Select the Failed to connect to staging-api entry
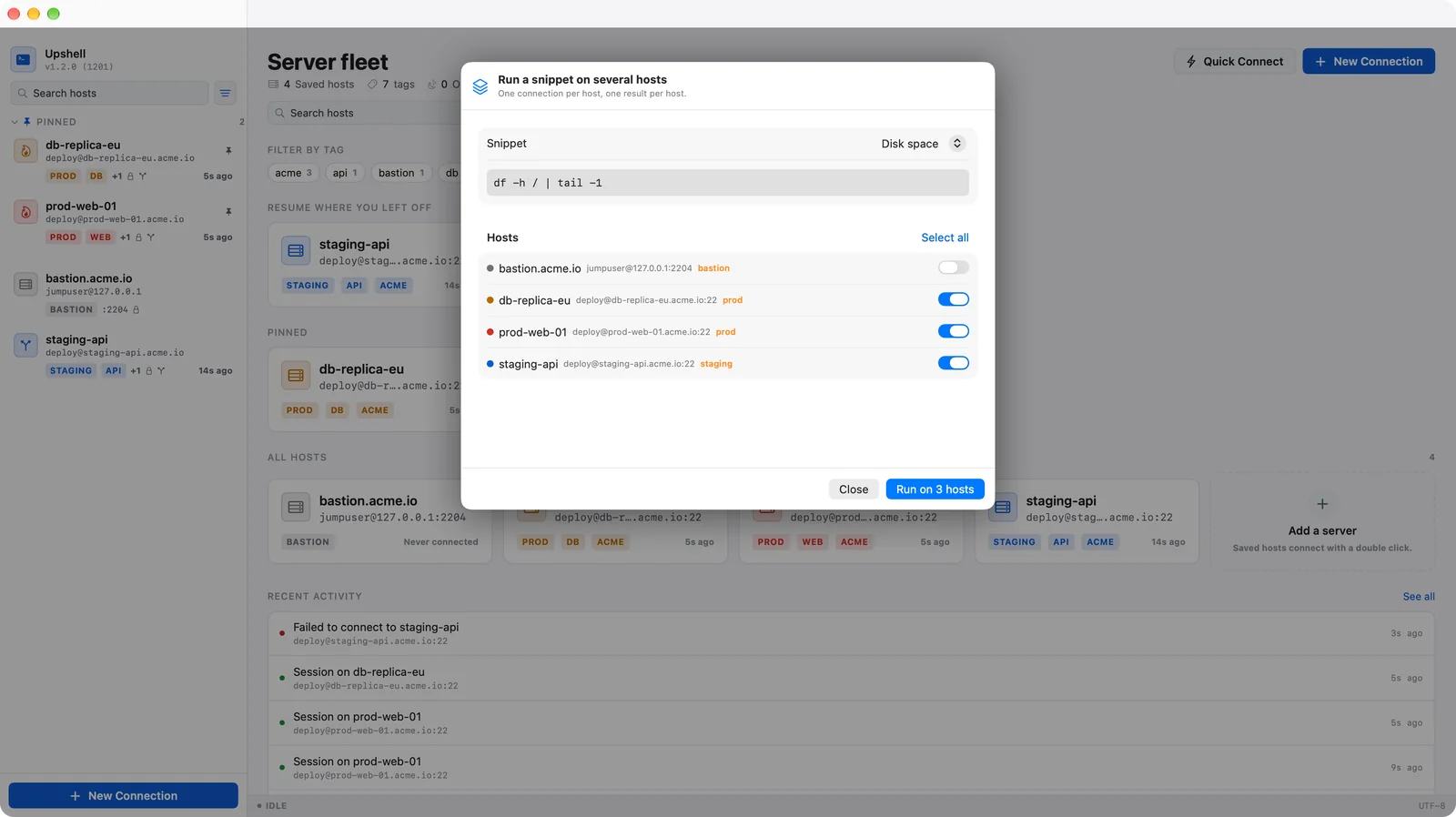Screen dimensions: 1456x817 (x=851, y=633)
